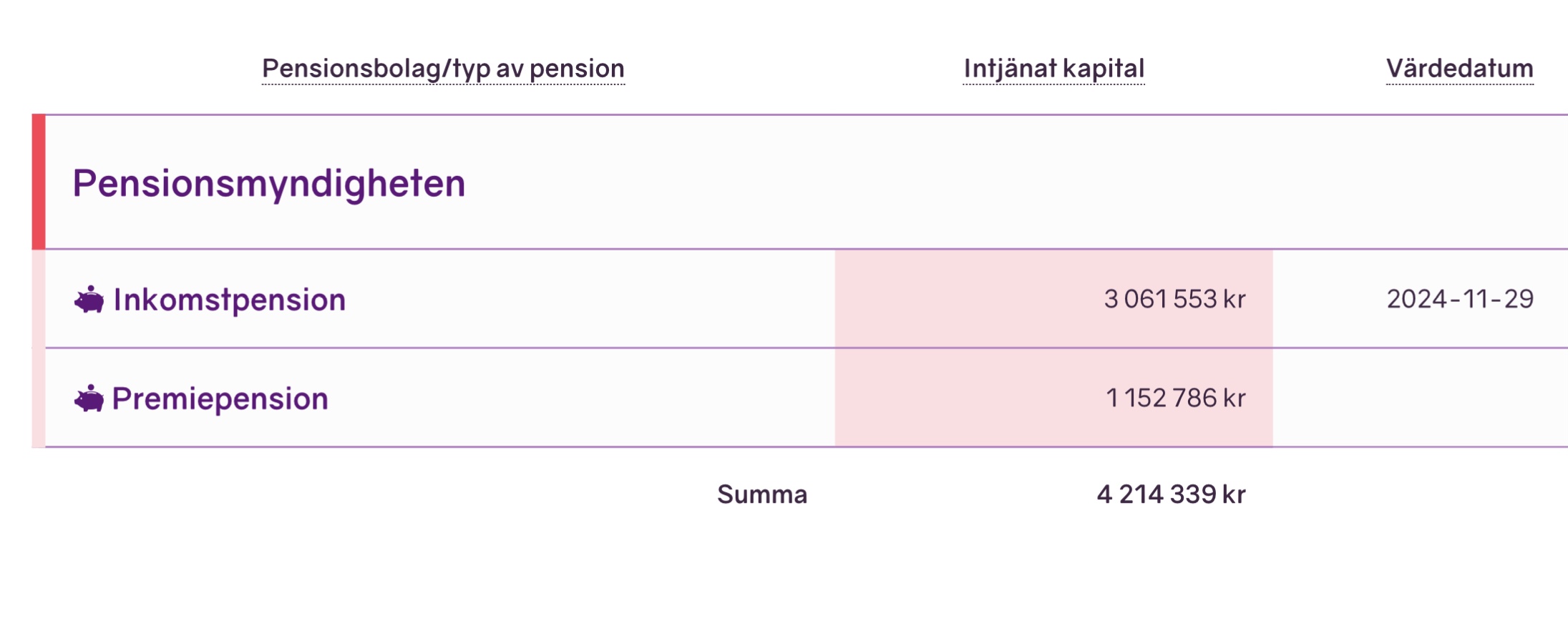Click the 2024-11-29 date value

point(1460,299)
